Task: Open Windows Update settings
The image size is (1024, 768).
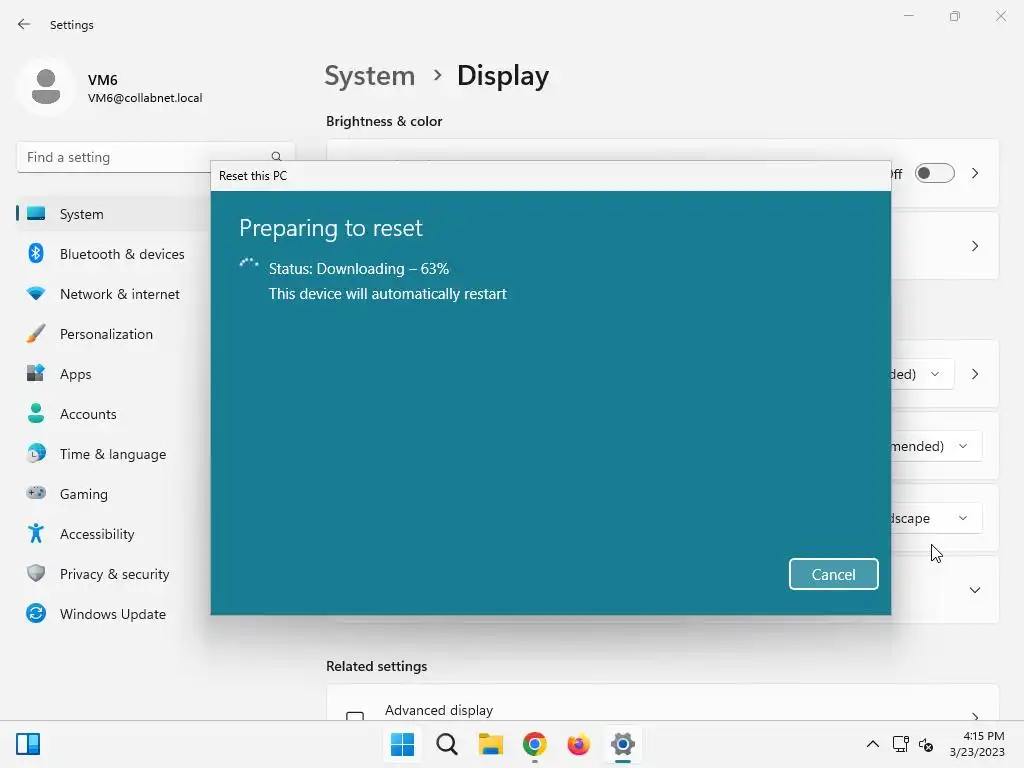Action: (x=113, y=614)
